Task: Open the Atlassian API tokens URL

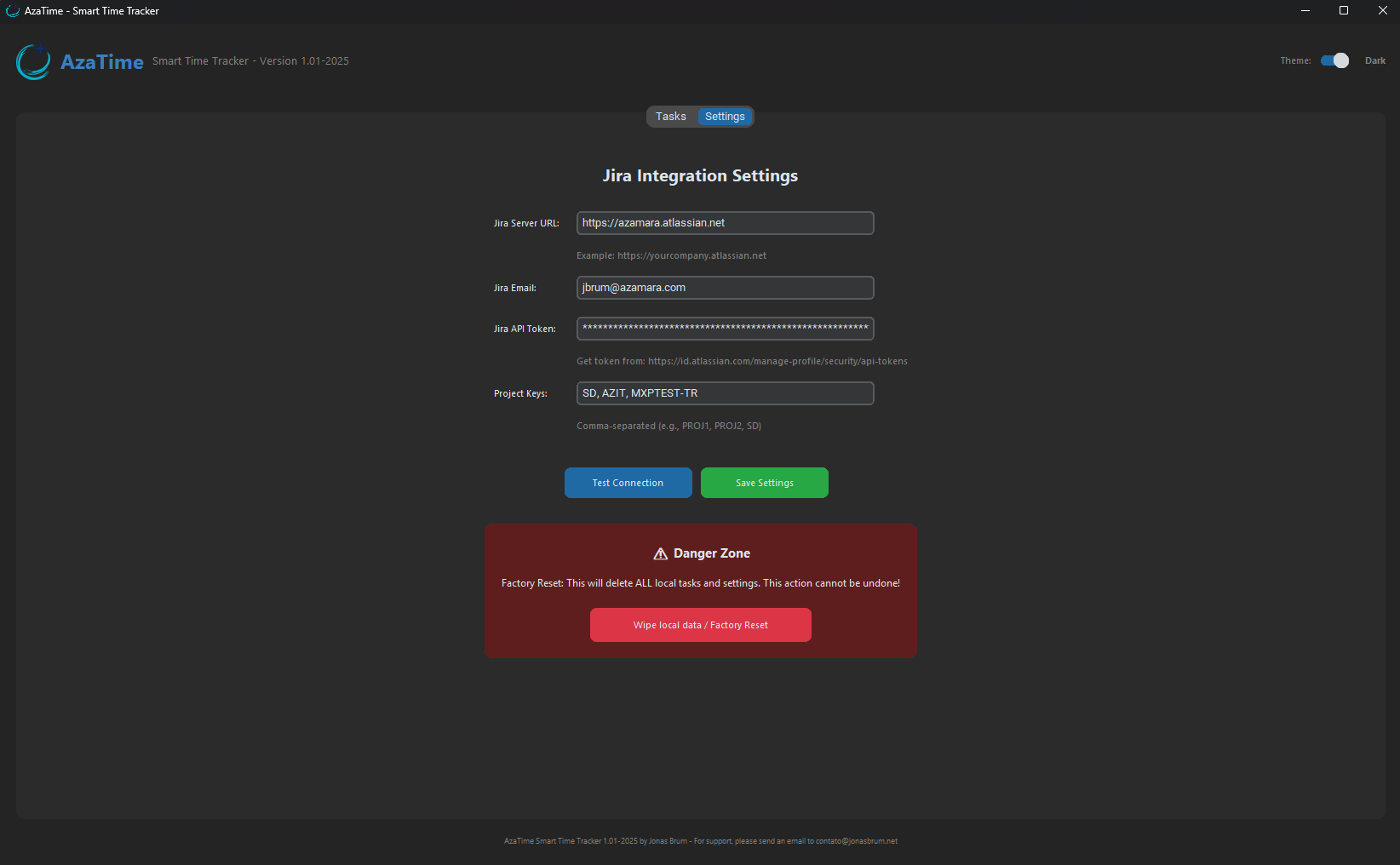Action: [x=777, y=361]
